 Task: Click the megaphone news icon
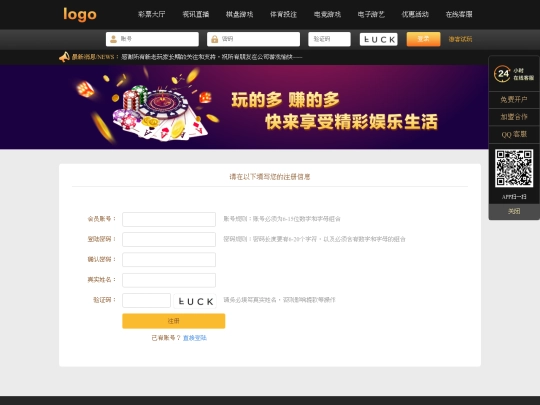[x=64, y=57]
